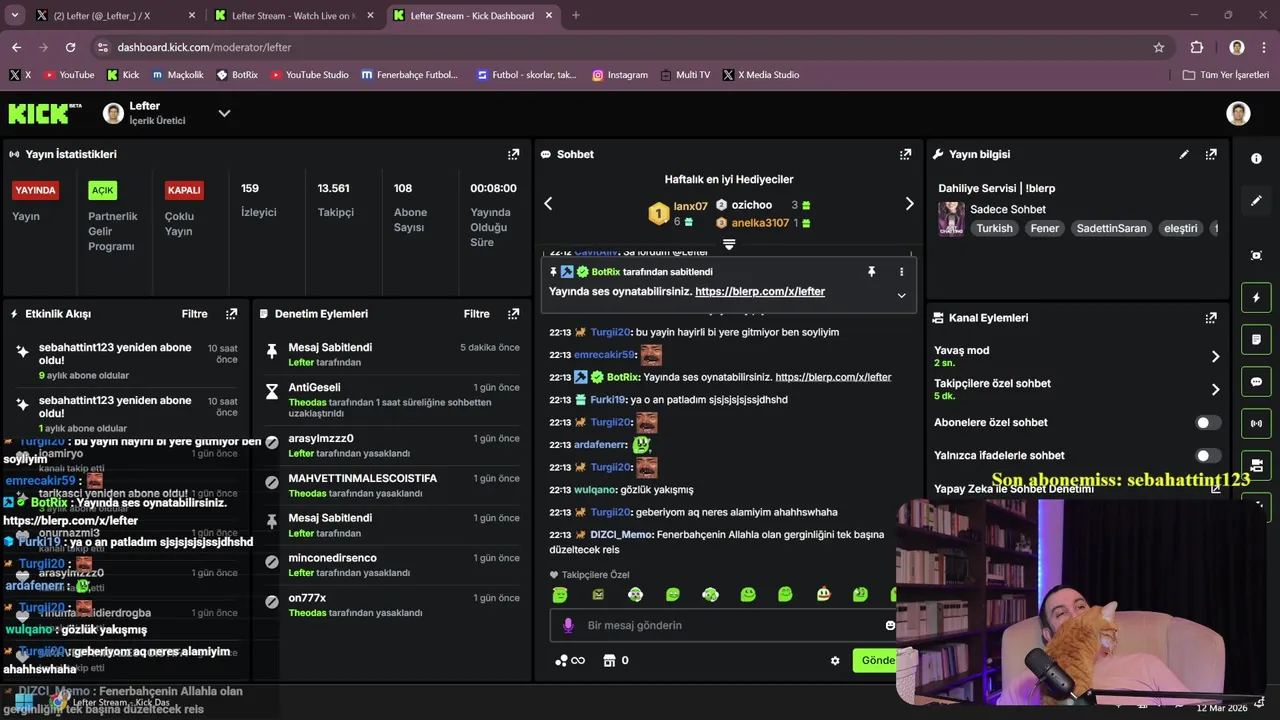
Task: Toggle Yalnızca ifadelerle sohbet switch
Action: click(x=1208, y=455)
